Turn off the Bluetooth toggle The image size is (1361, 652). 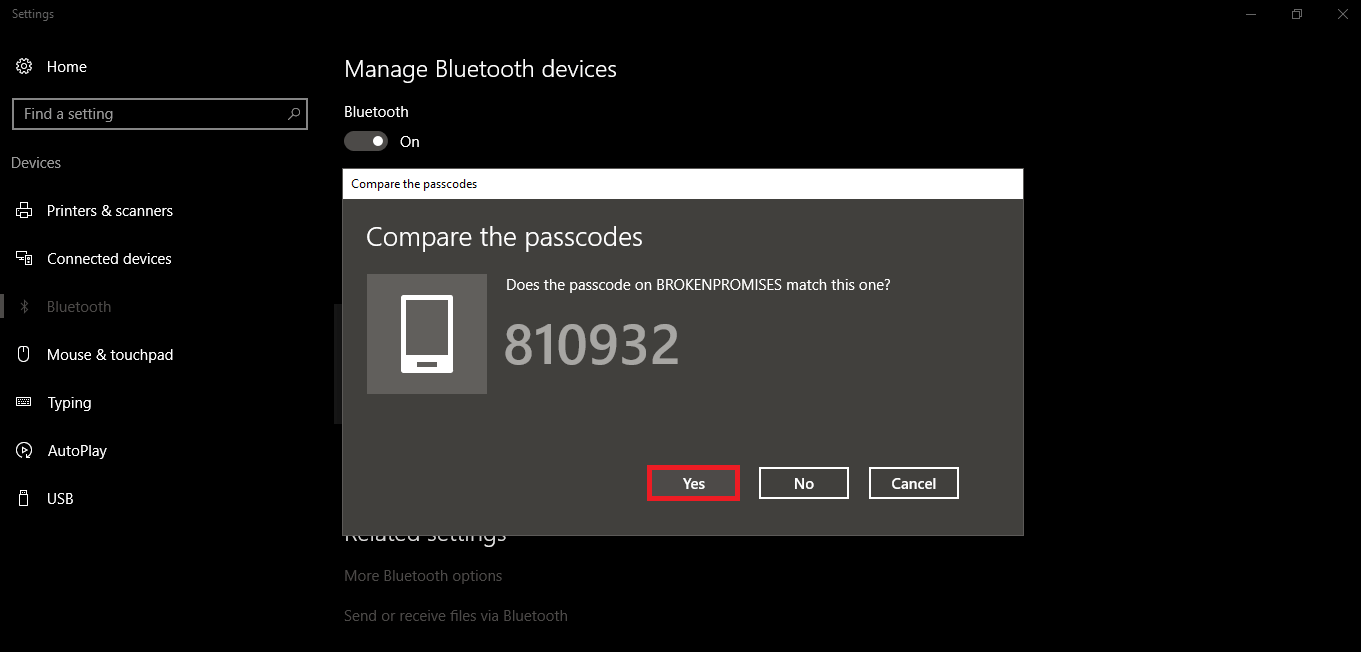pyautogui.click(x=365, y=140)
